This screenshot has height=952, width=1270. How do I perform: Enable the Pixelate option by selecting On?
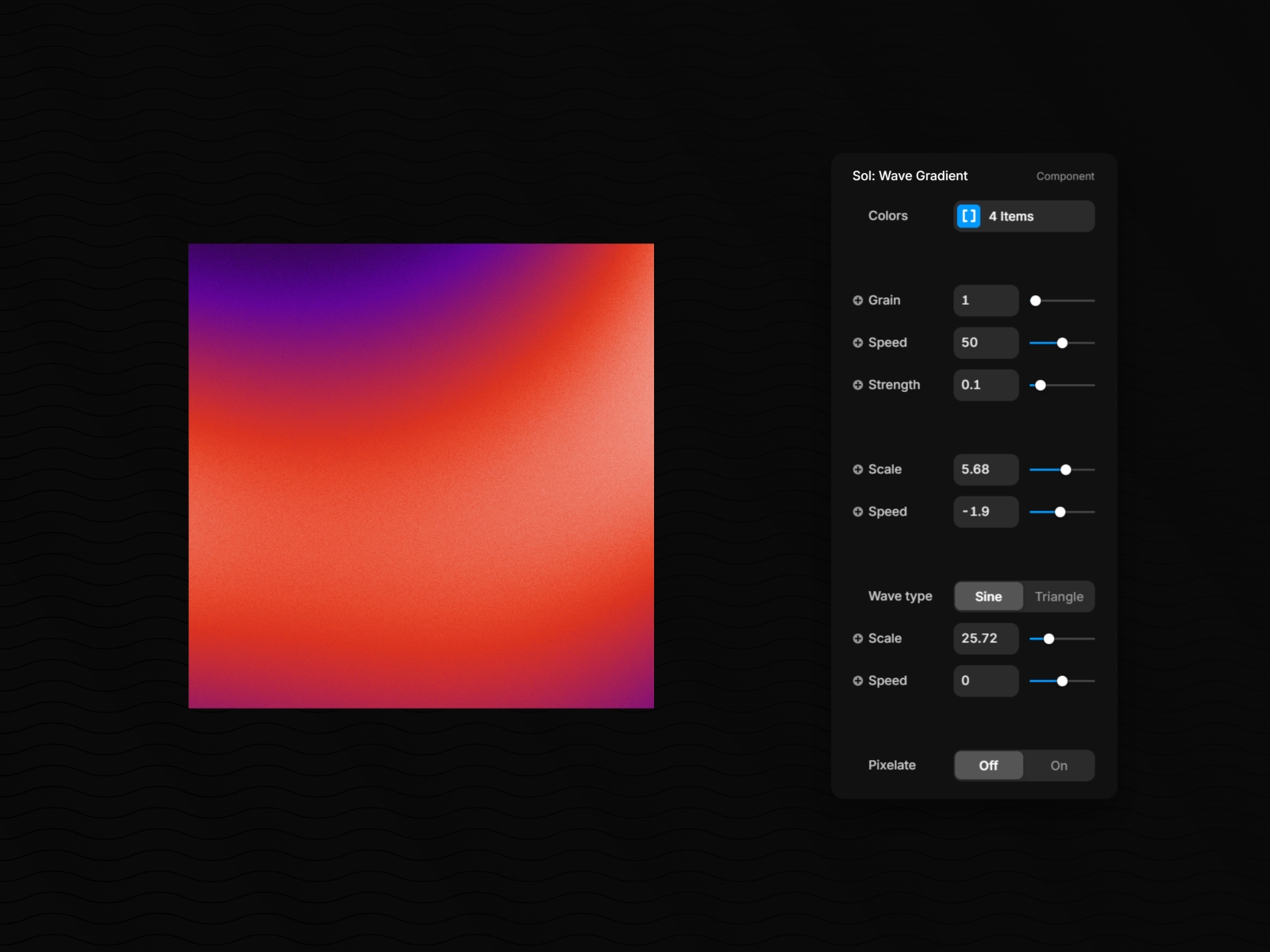(x=1058, y=766)
